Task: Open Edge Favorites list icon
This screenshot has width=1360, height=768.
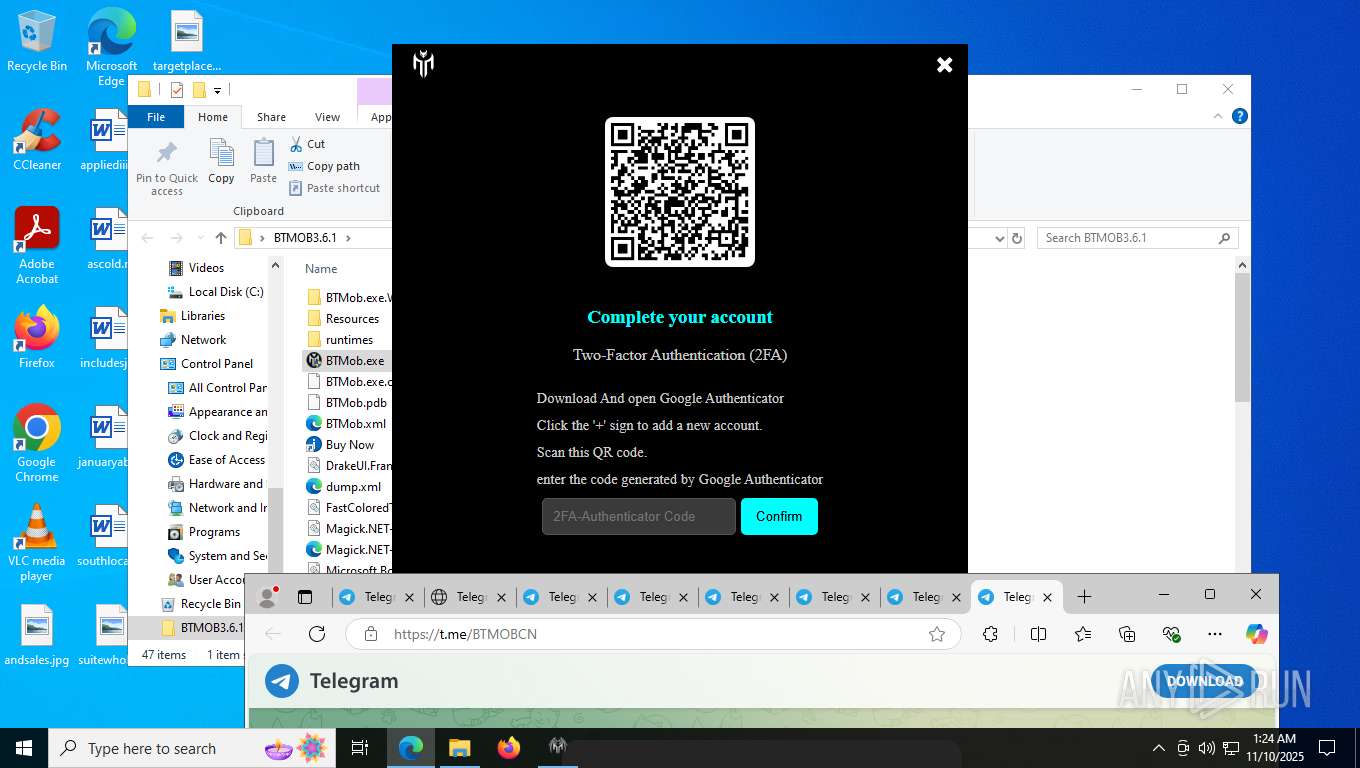Action: coord(1083,634)
